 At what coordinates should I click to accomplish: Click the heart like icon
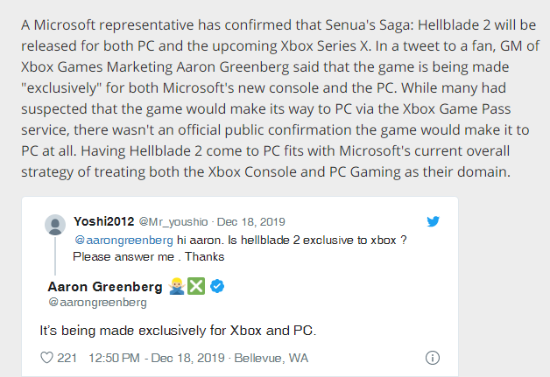pos(47,358)
